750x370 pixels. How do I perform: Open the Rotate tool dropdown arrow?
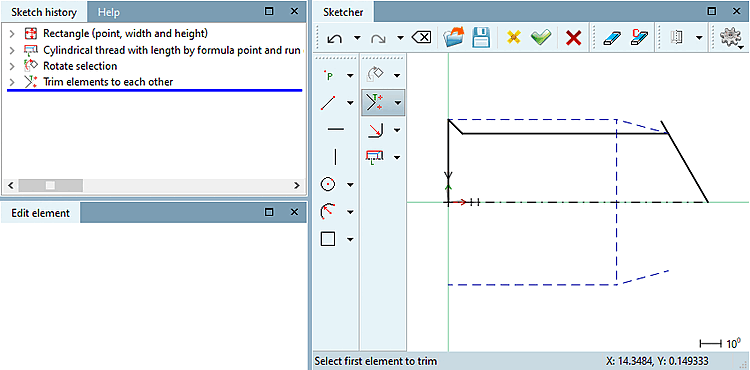tap(397, 76)
